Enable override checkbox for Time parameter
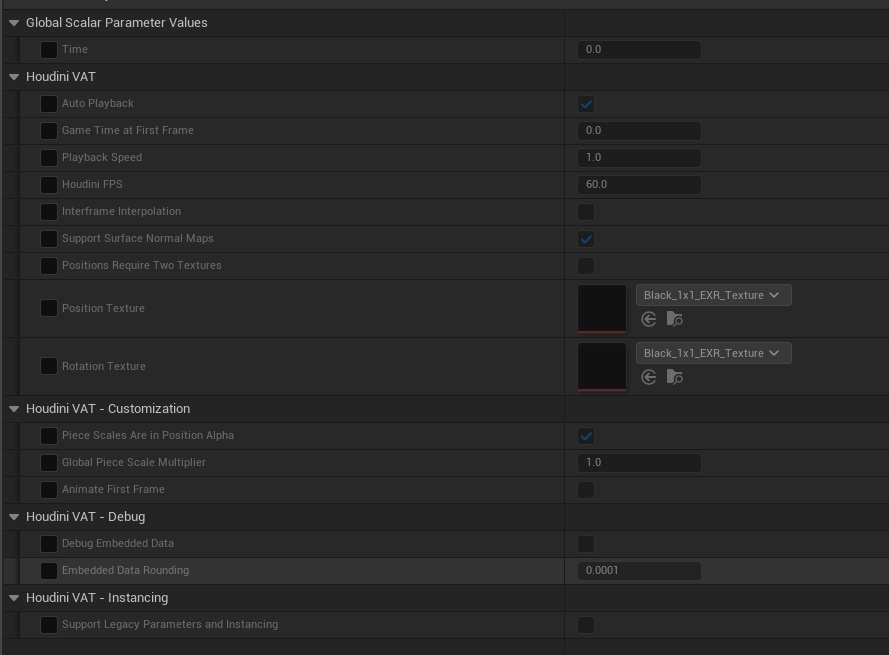 [x=49, y=50]
